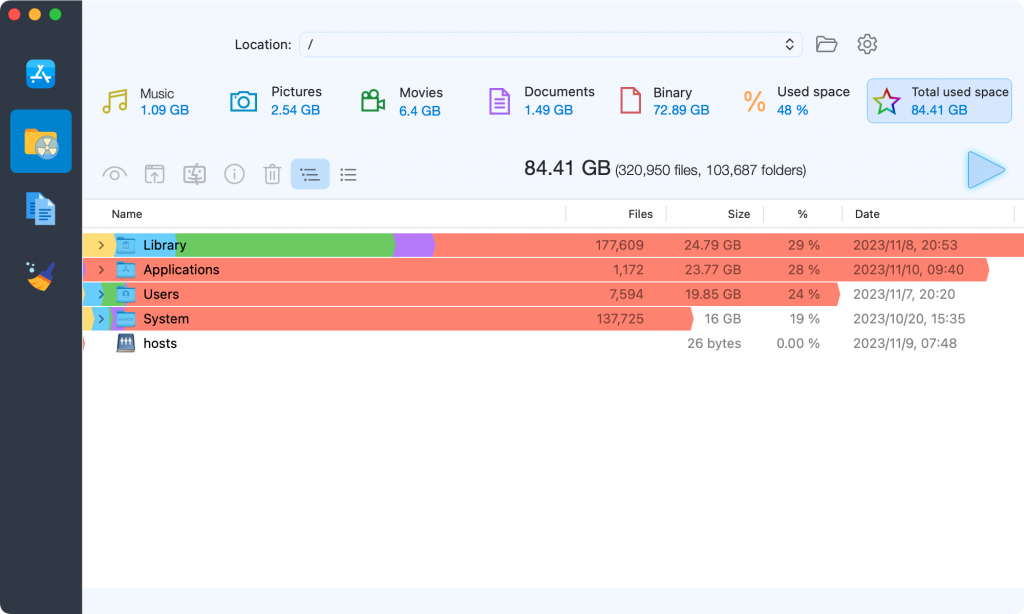1024x614 pixels.
Task: Expand the Users folder row
Action: 99,294
